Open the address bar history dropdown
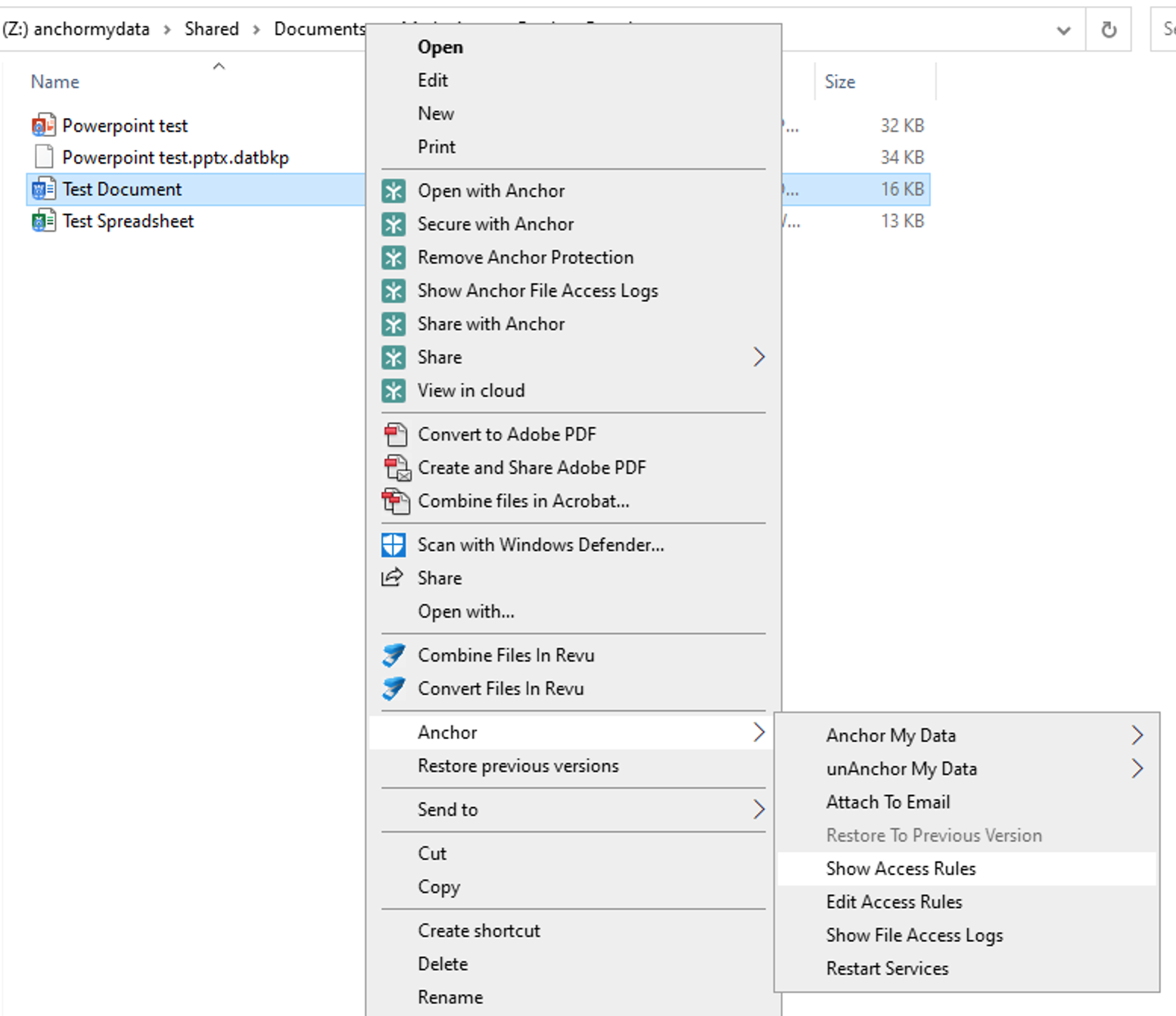The width and height of the screenshot is (1176, 1016). click(x=1064, y=30)
